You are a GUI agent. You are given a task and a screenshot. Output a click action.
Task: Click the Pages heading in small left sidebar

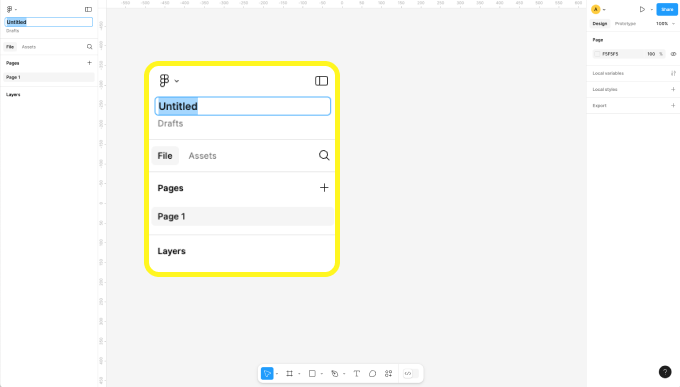click(13, 63)
